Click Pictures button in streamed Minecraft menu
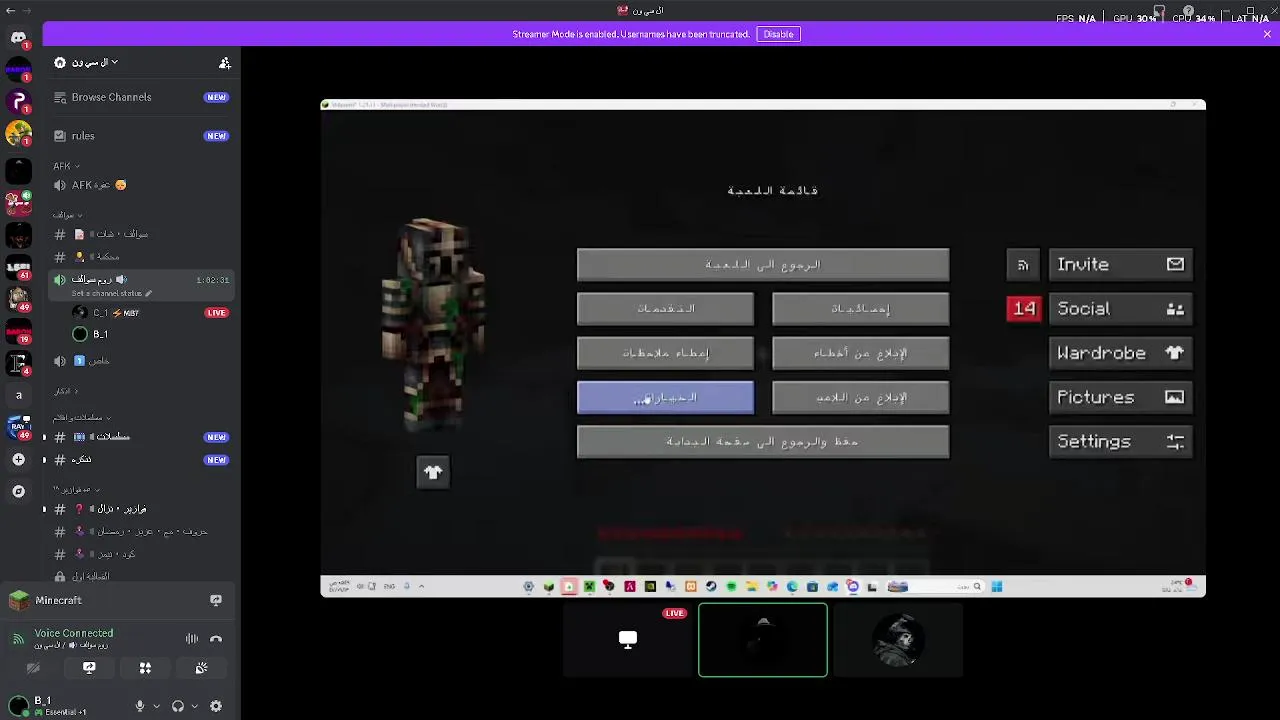This screenshot has height=720, width=1280. click(1120, 397)
